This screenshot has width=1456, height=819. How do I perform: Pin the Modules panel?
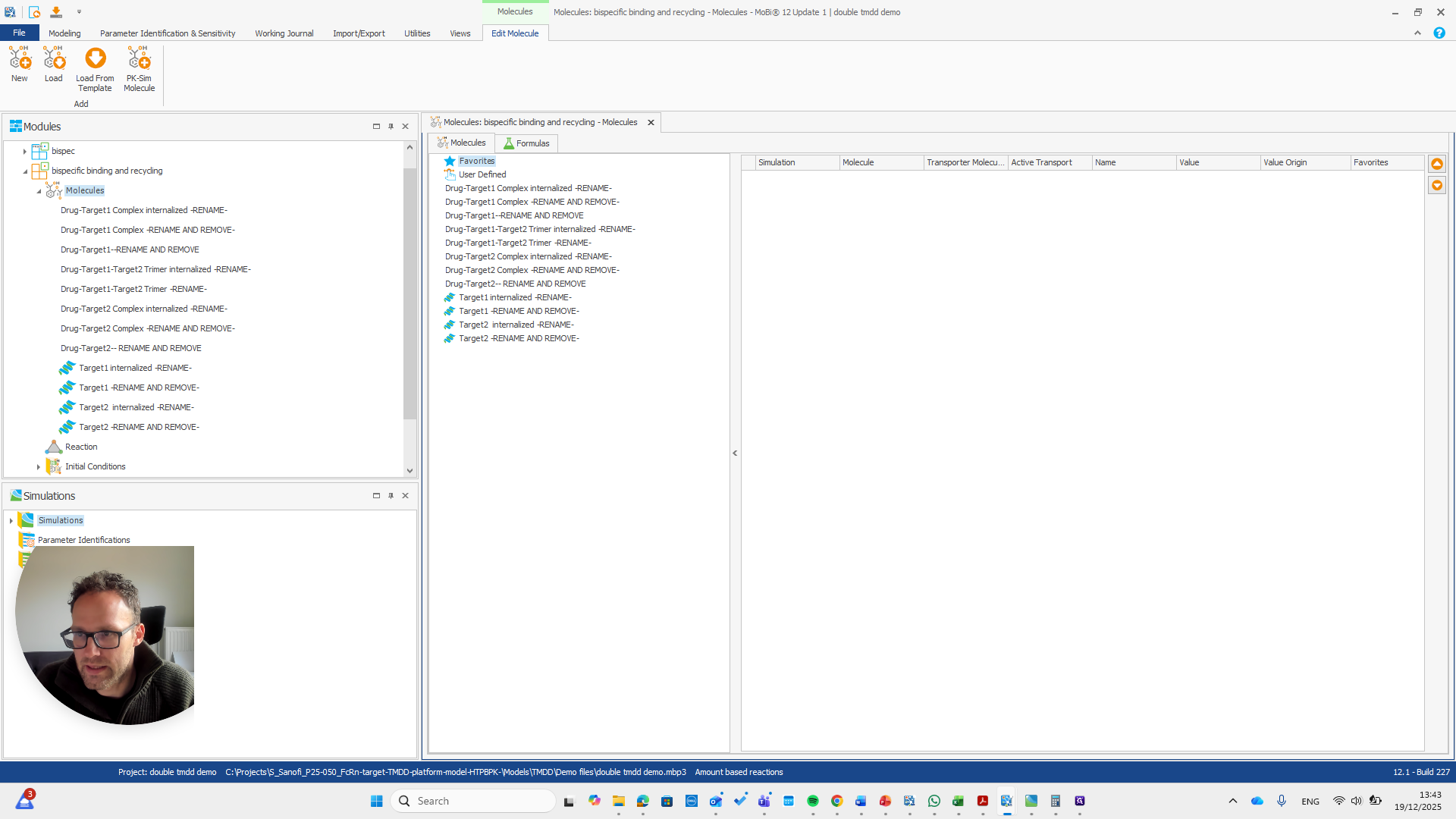(x=391, y=127)
